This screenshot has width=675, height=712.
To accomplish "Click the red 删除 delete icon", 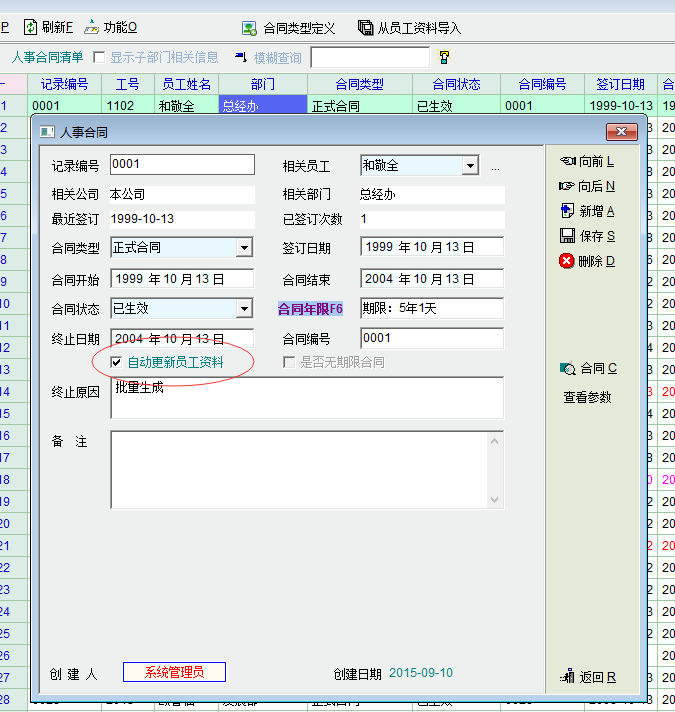I will [x=567, y=261].
